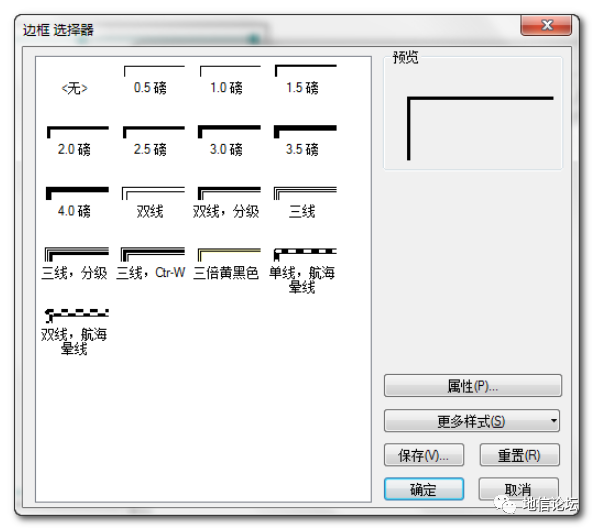Choose the 1.0 磅 border style

[x=230, y=80]
